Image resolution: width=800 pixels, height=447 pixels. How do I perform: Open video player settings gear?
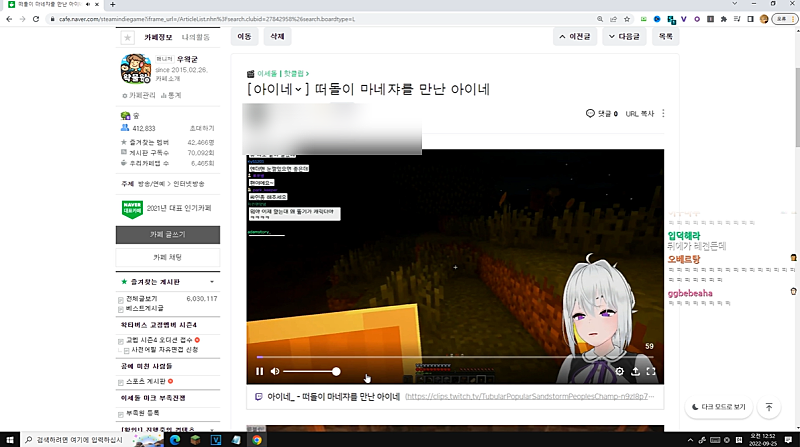619,371
